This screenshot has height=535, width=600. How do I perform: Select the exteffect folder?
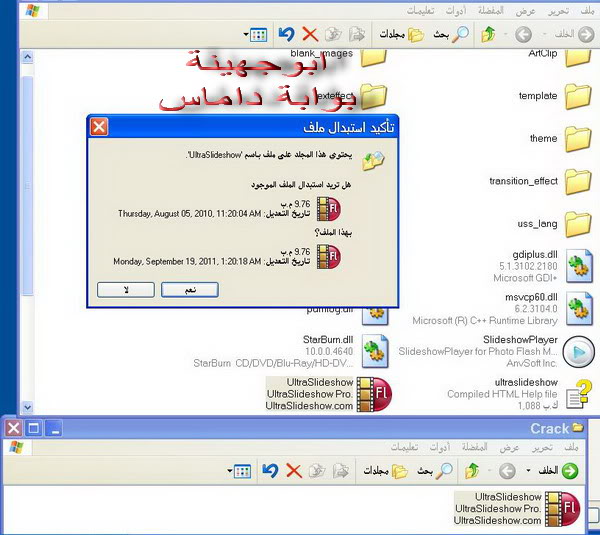point(374,96)
